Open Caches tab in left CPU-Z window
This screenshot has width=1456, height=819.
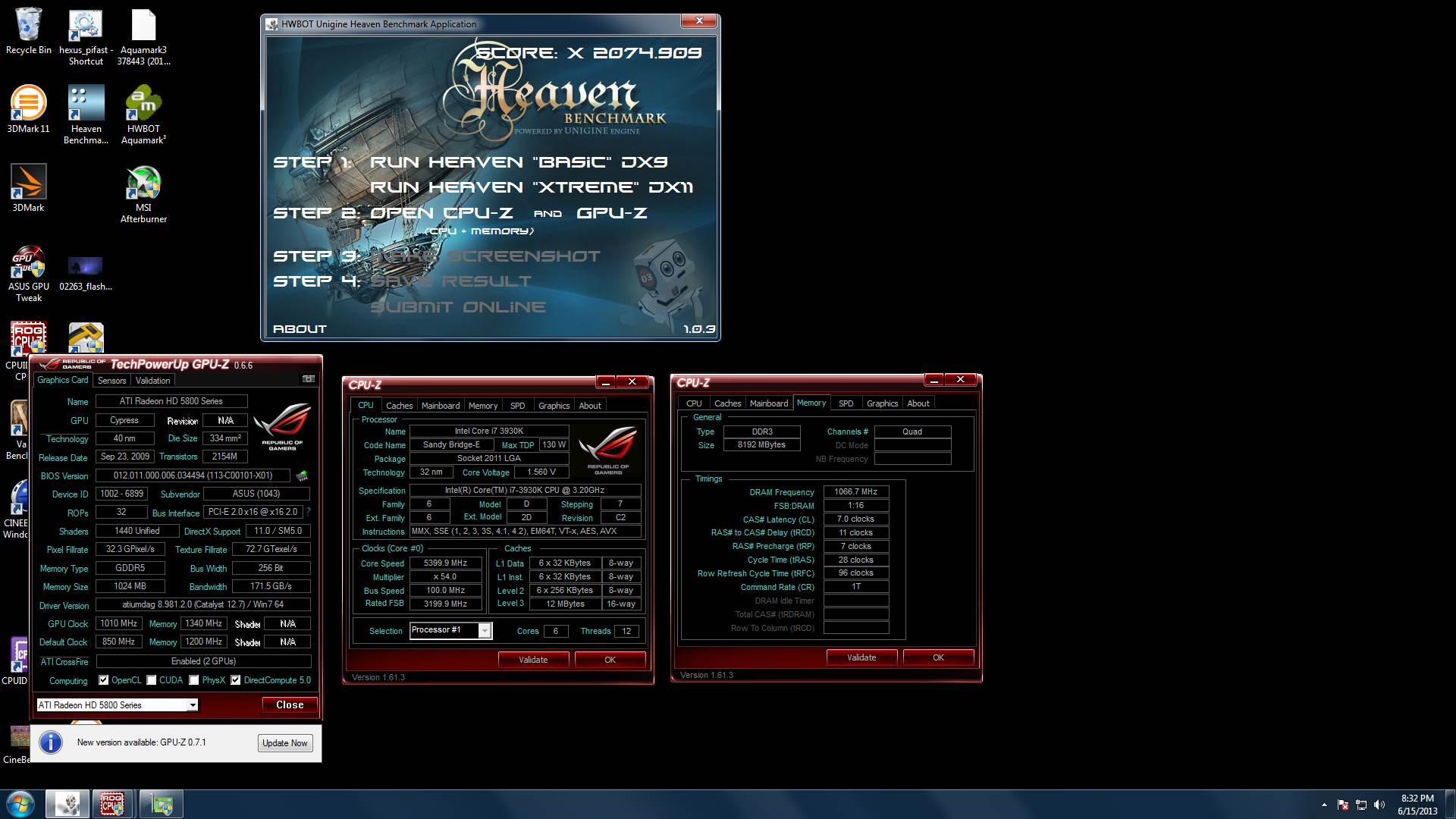pyautogui.click(x=399, y=406)
